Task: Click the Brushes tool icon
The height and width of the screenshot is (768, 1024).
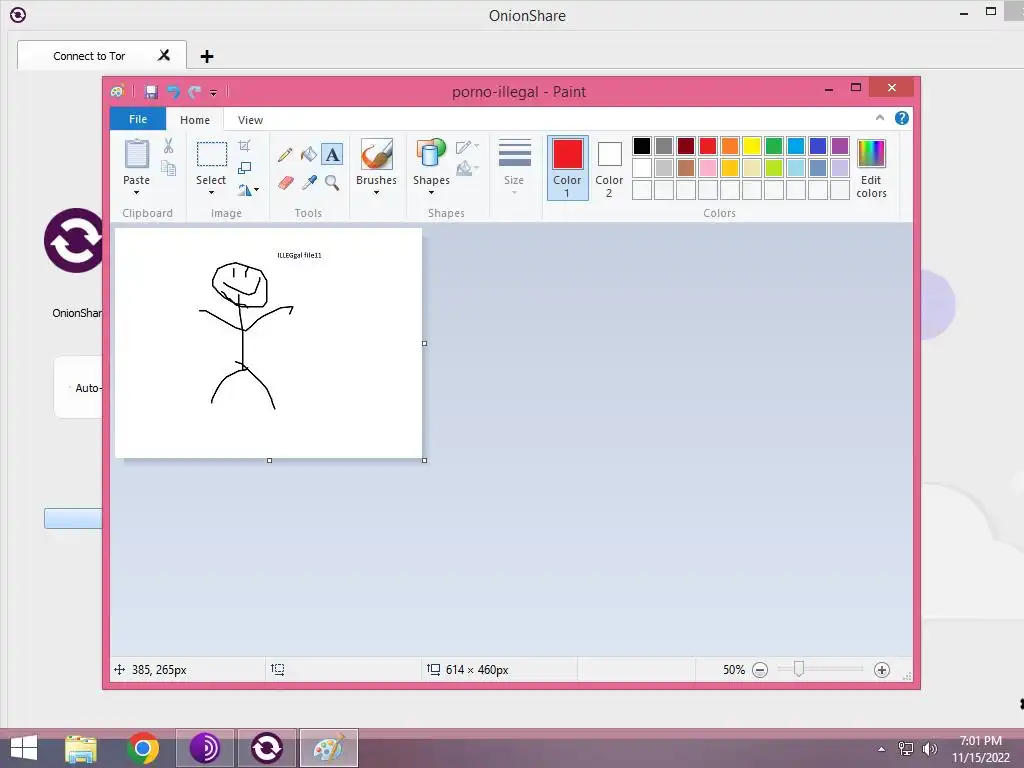Action: point(377,155)
